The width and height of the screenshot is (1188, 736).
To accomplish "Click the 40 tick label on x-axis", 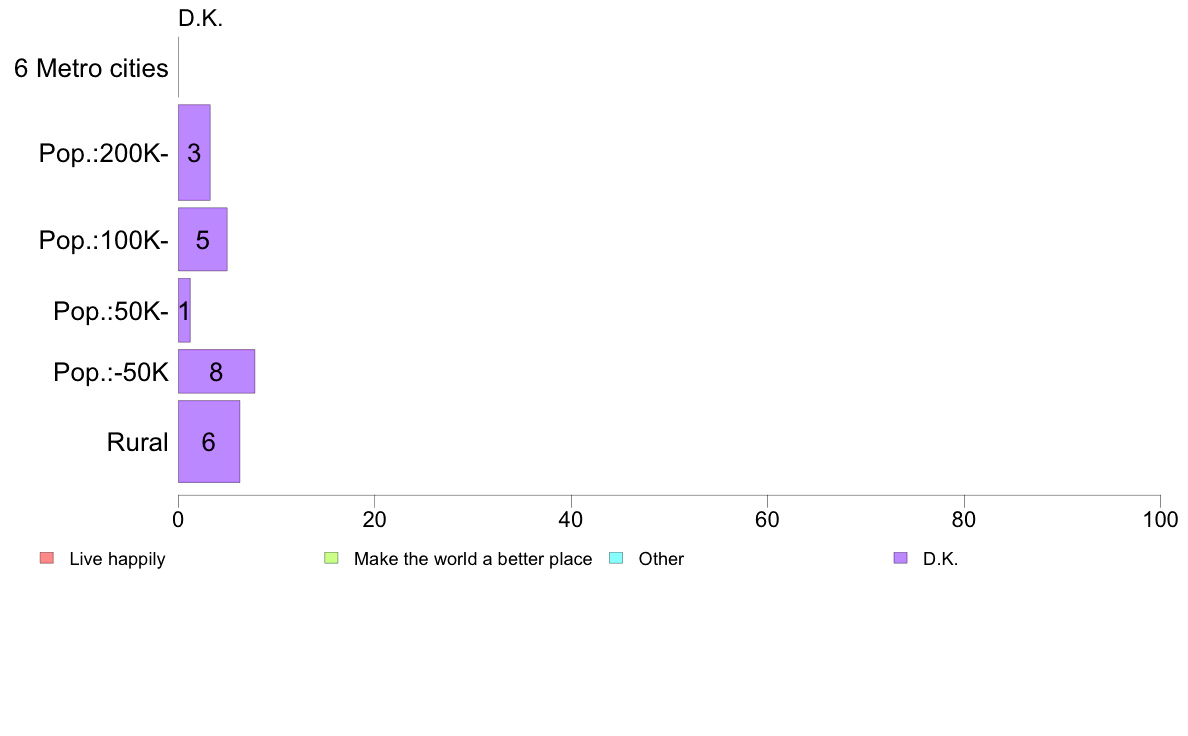I will [571, 519].
